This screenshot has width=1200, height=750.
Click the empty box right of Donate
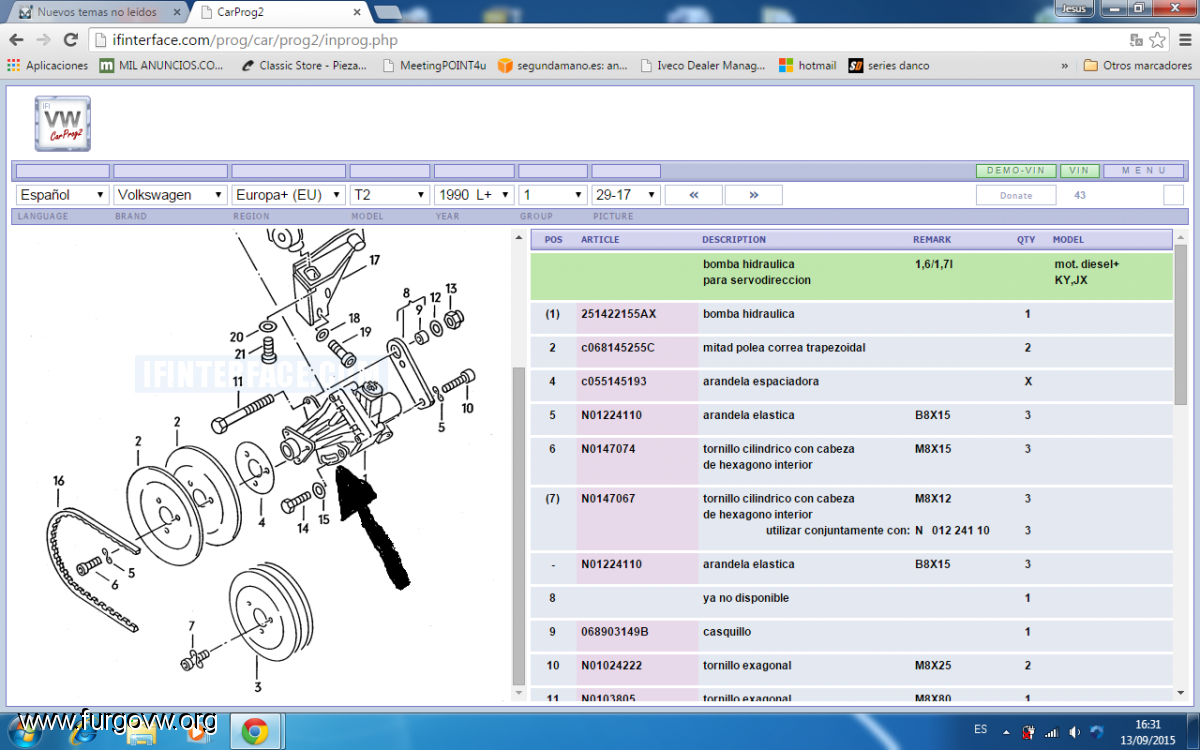click(1174, 195)
